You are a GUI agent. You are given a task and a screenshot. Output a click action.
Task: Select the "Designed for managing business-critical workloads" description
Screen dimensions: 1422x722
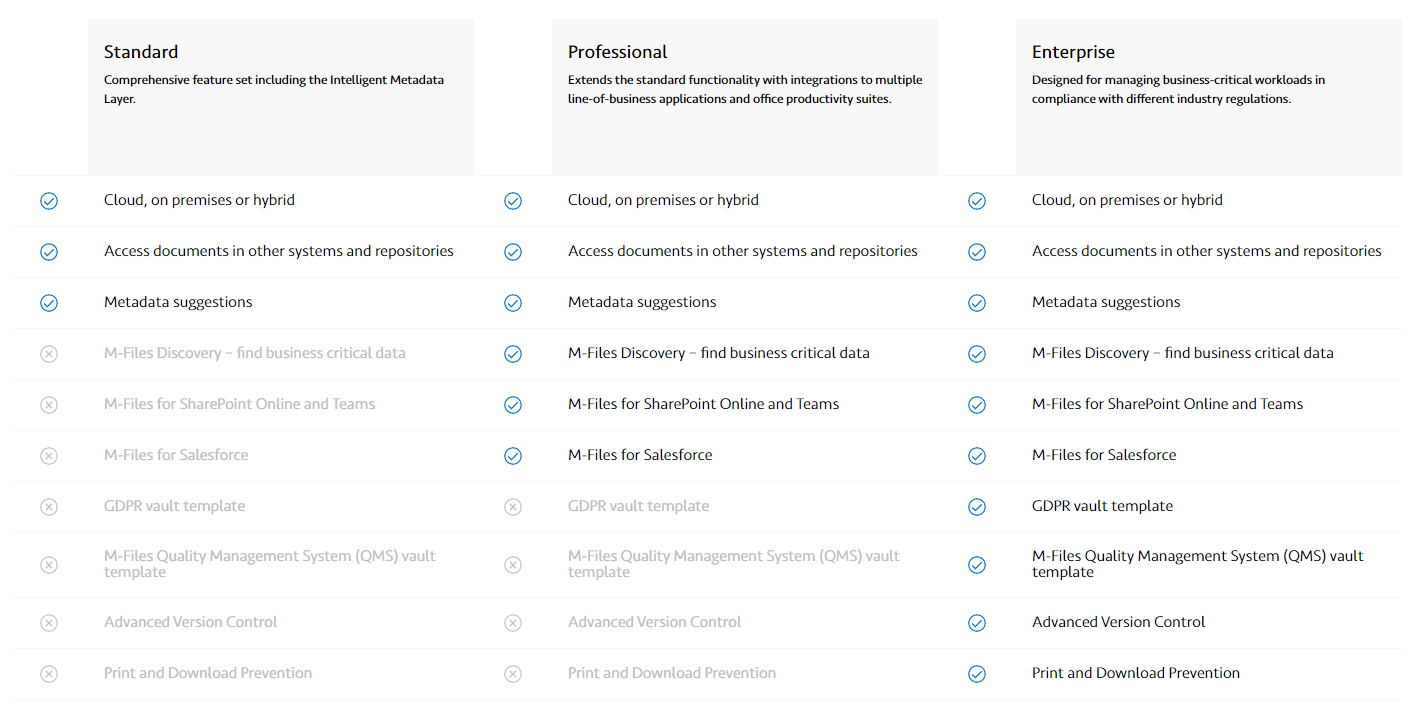click(x=1179, y=89)
